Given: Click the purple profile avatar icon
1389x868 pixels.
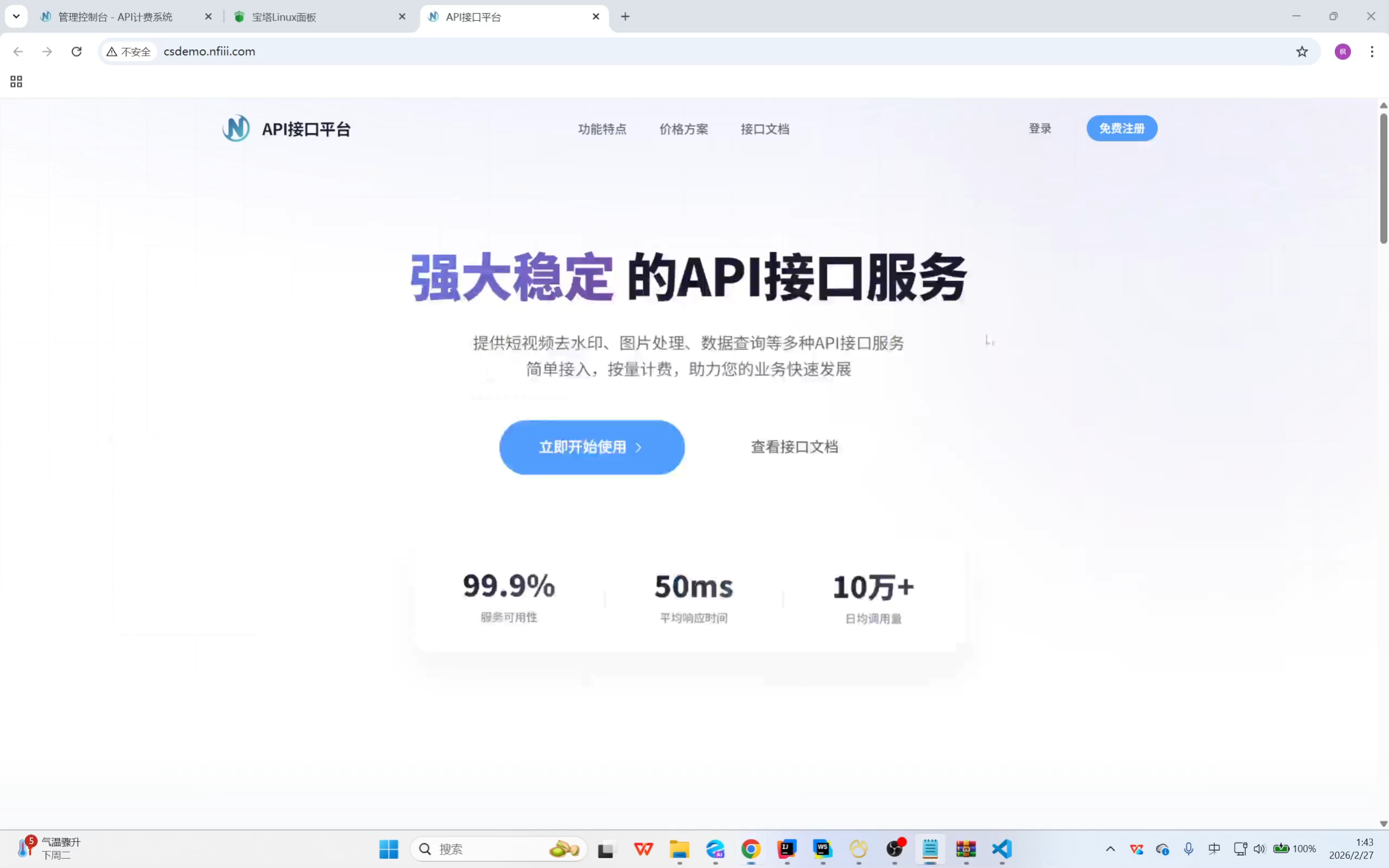Looking at the screenshot, I should tap(1342, 52).
